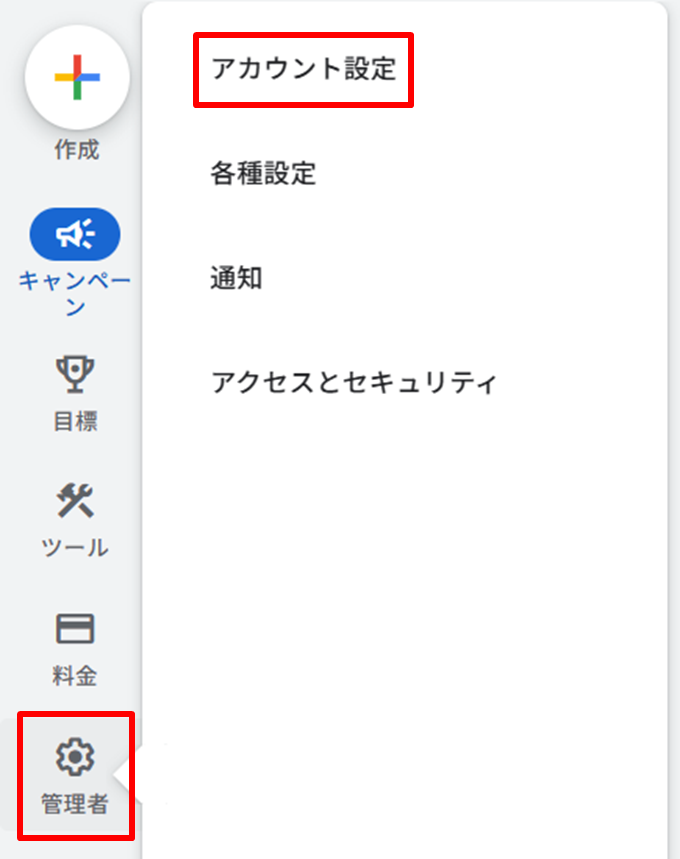This screenshot has width=680, height=859.
Task: Click the 作成 label under the plus
Action: click(77, 150)
